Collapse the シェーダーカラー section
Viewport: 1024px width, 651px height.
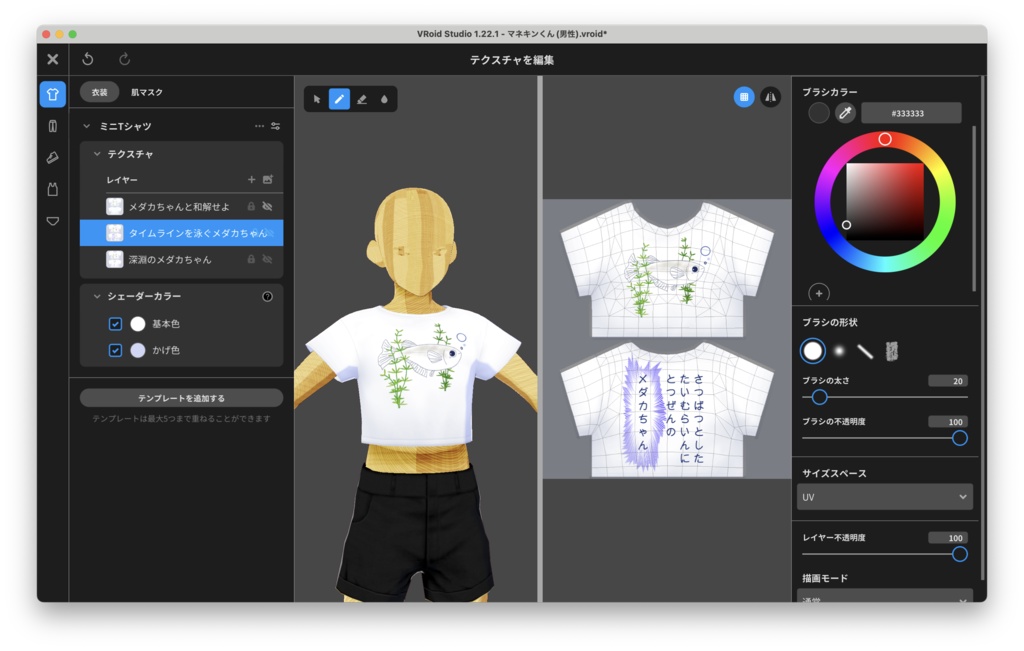point(97,296)
